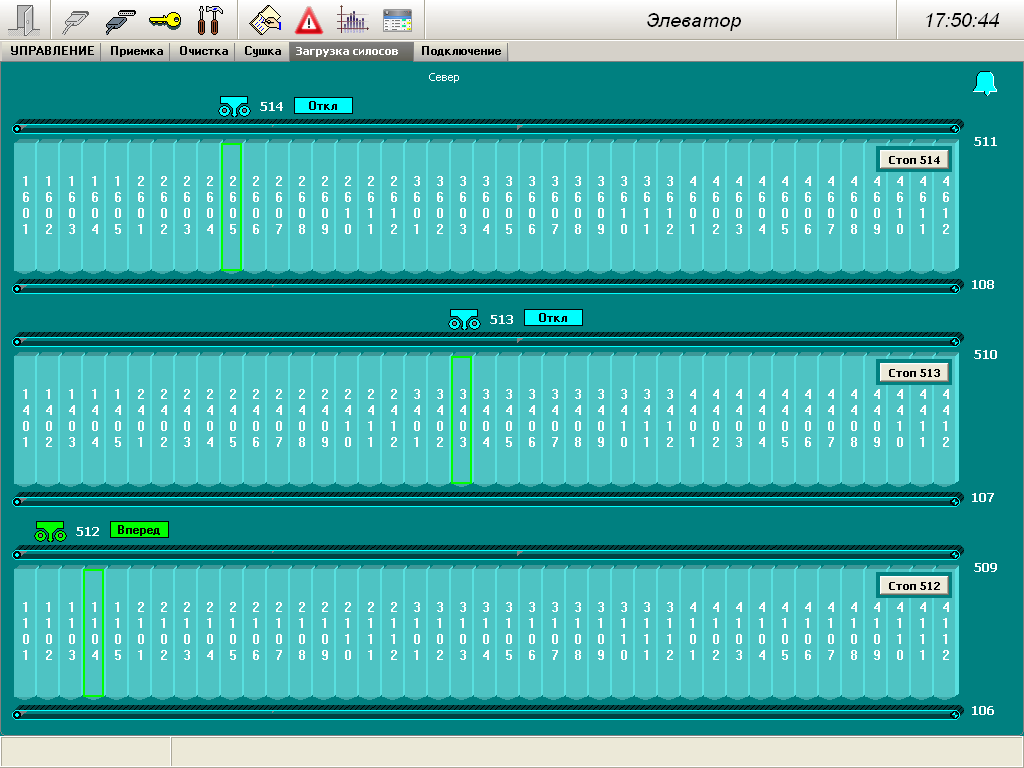Screen dimensions: 1024x768
Task: Click the yellow key access icon
Action: (165, 20)
